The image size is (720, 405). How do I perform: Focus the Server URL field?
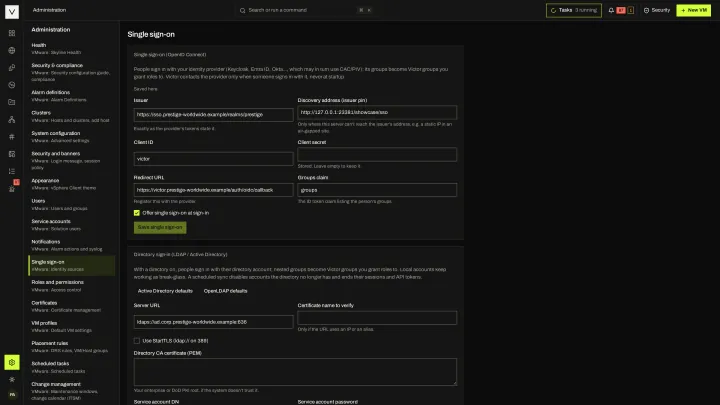[214, 322]
